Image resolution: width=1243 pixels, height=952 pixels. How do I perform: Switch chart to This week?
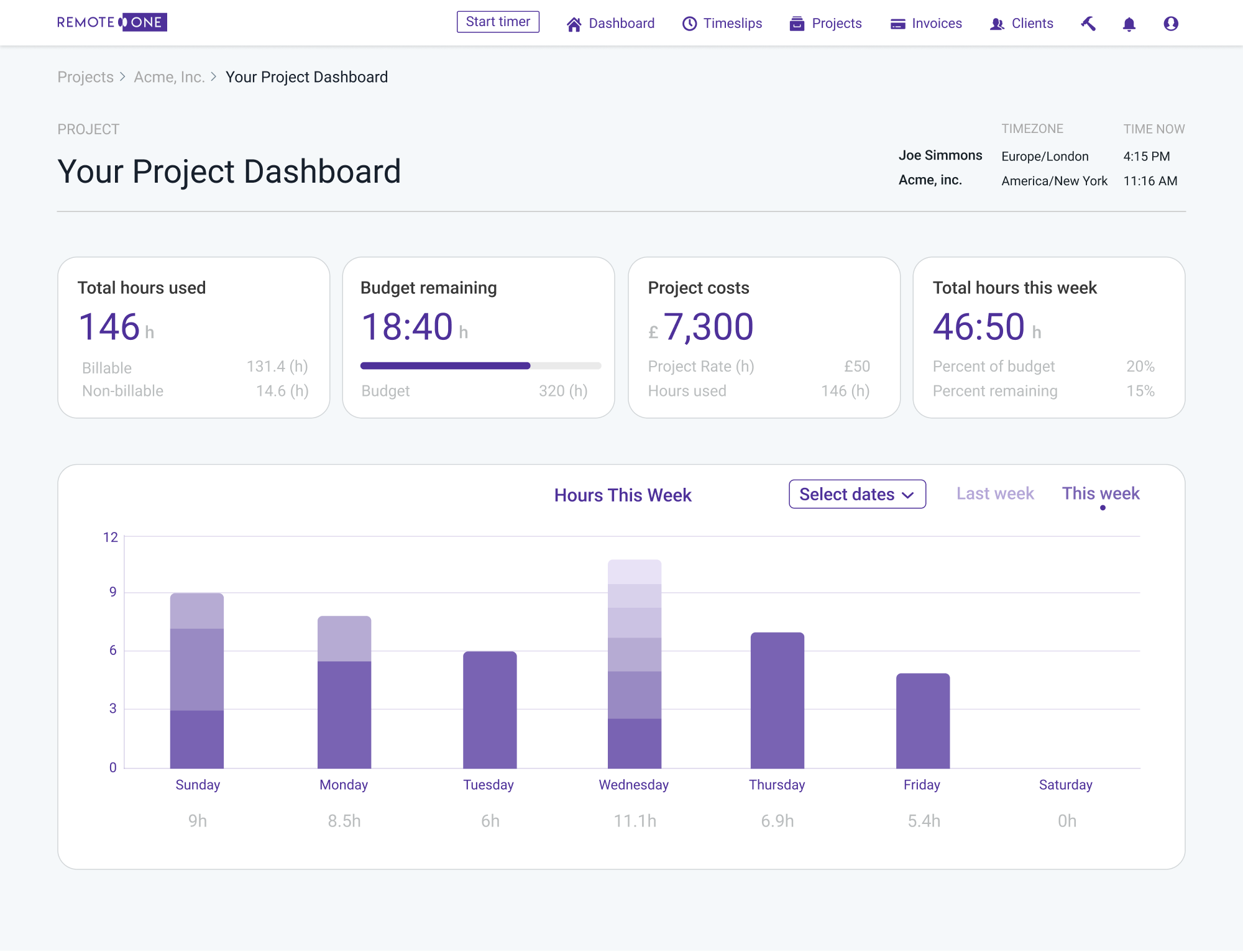point(1101,493)
